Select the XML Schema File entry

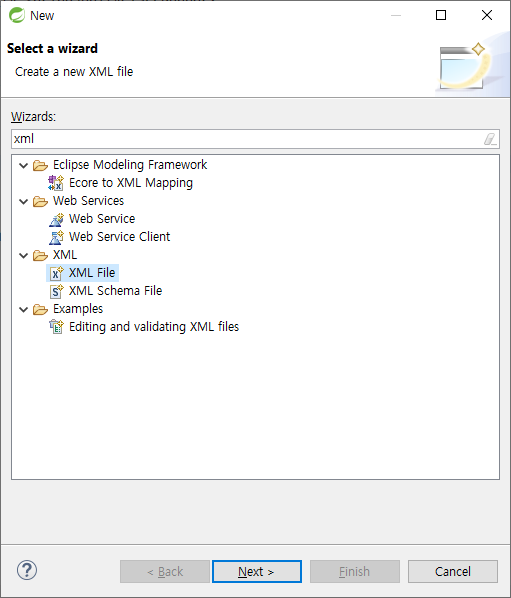click(115, 291)
